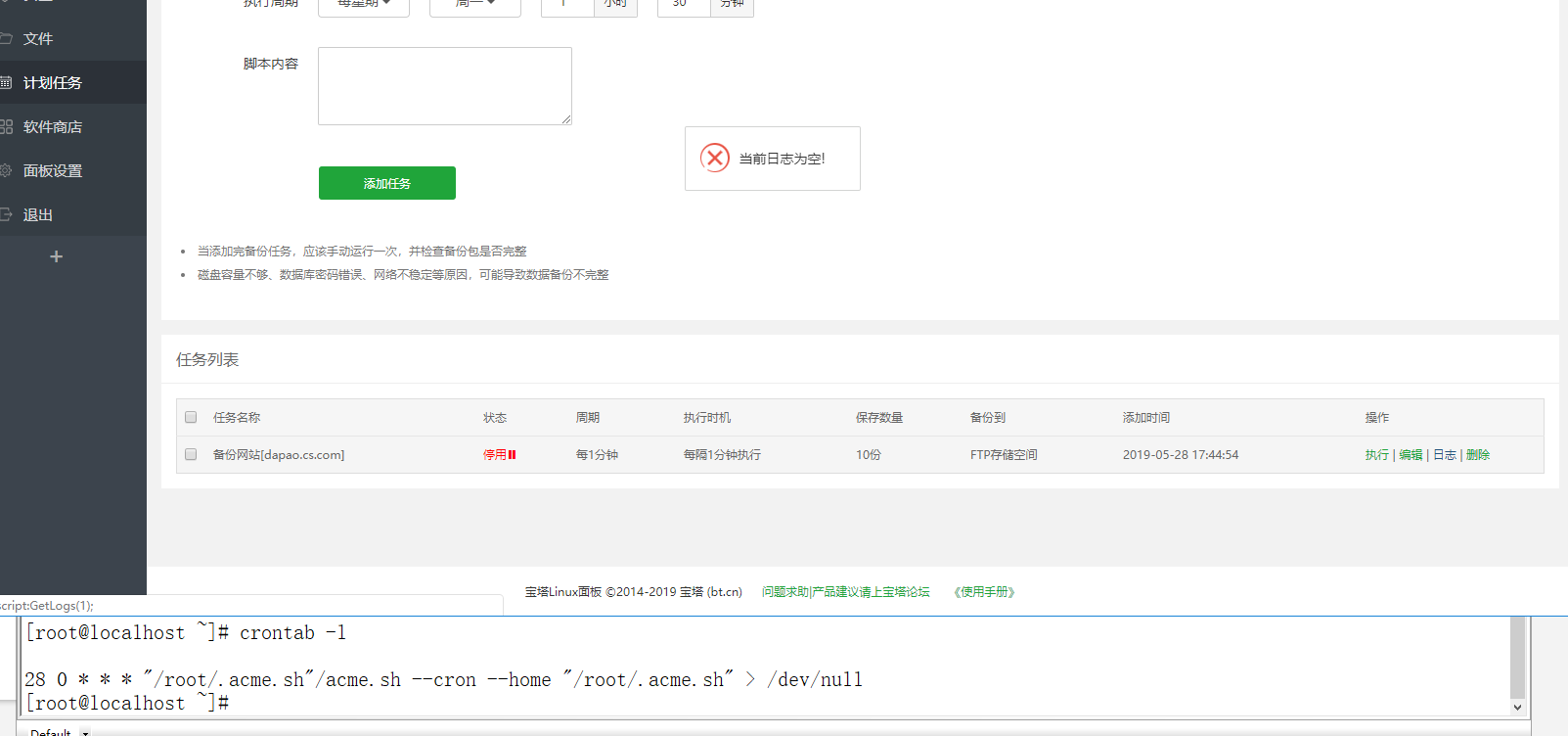Image resolution: width=1568 pixels, height=736 pixels.
Task: Go to 面板设置 in the sidebar
Action: (73, 171)
